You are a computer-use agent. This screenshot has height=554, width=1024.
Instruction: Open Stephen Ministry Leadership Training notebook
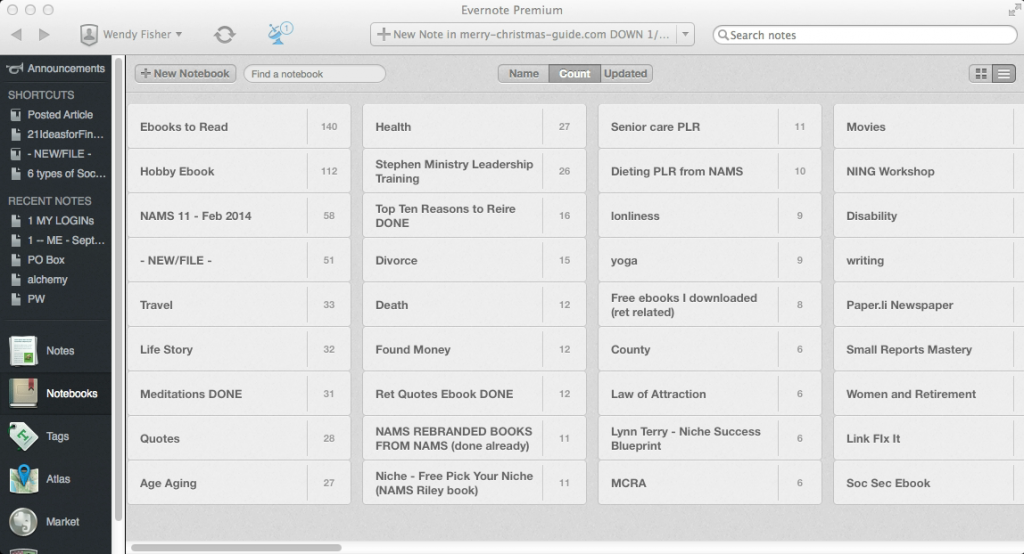474,171
